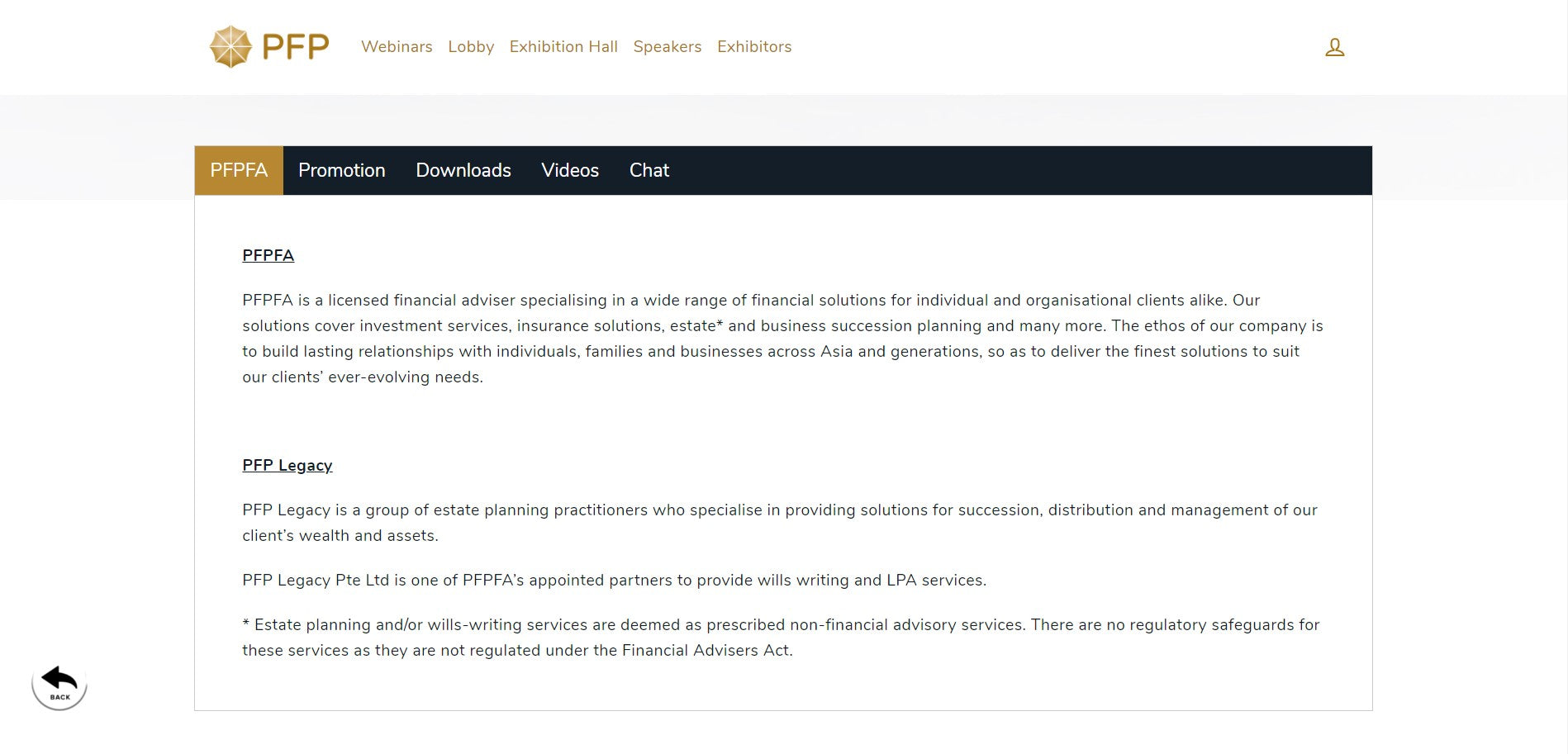This screenshot has height=754, width=1568.
Task: Open the Downloads tab
Action: pyautogui.click(x=463, y=171)
